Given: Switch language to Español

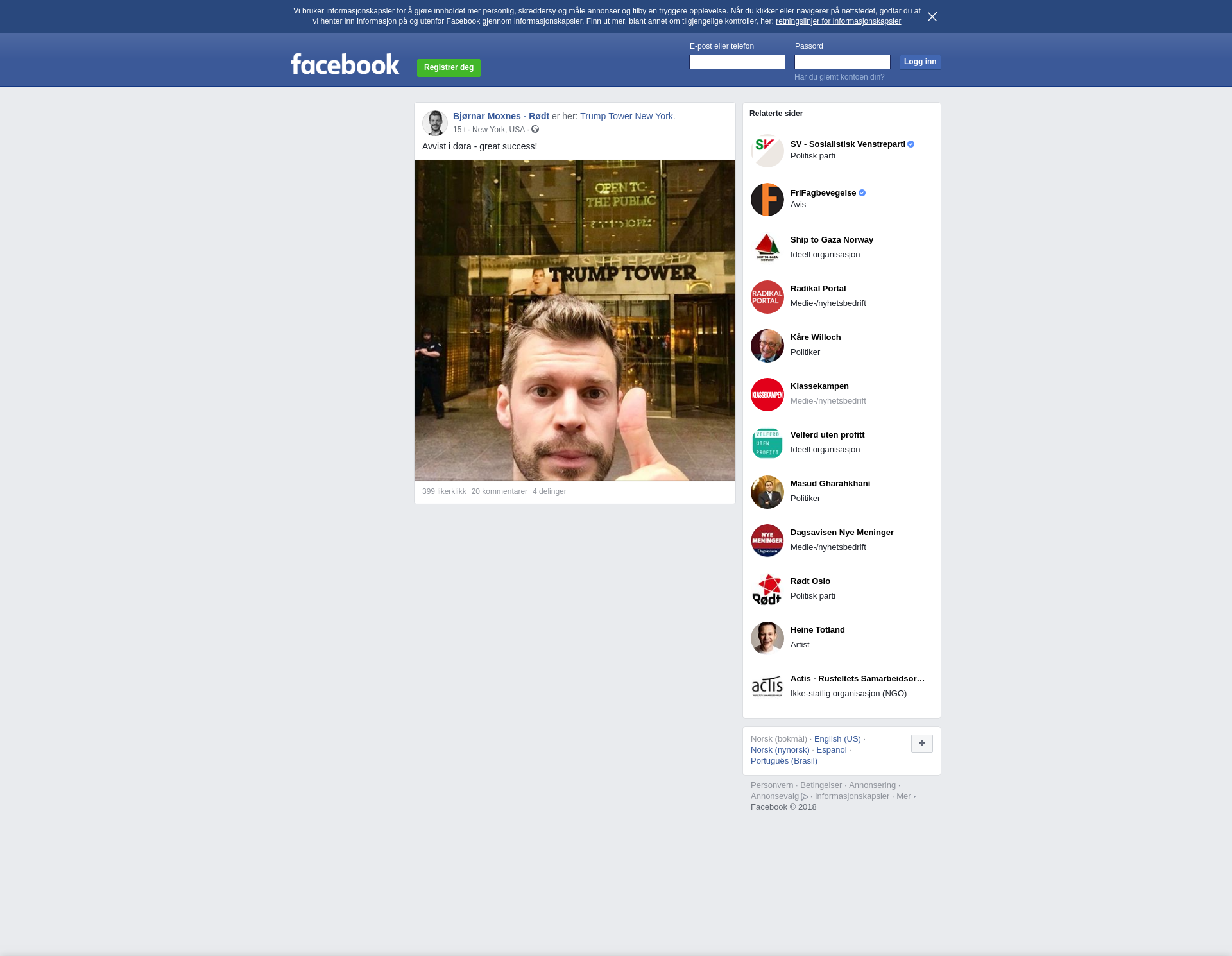Looking at the screenshot, I should click(x=832, y=750).
